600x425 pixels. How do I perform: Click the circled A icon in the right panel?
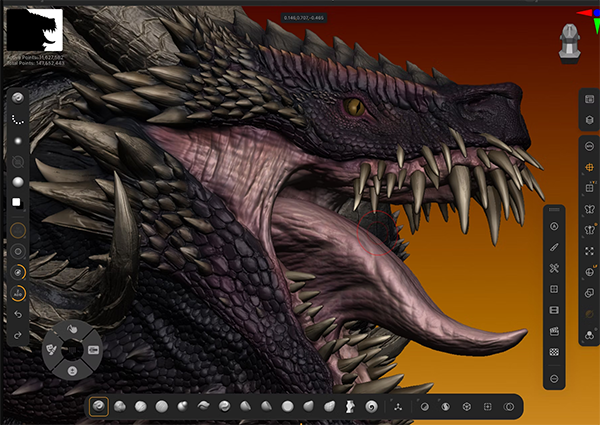pos(554,226)
